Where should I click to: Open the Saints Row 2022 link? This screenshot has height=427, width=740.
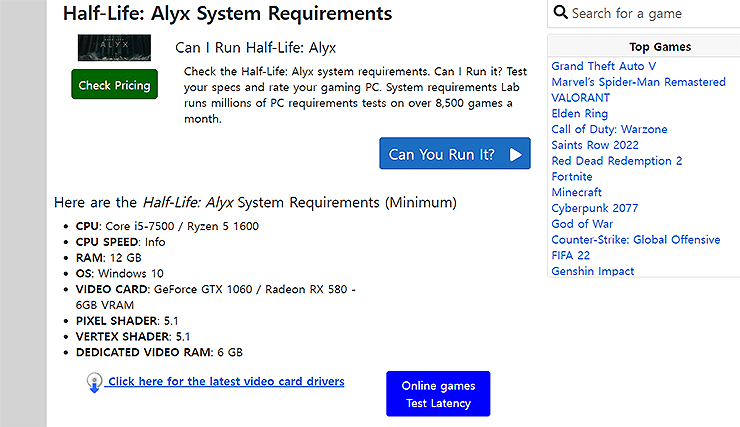pos(595,145)
